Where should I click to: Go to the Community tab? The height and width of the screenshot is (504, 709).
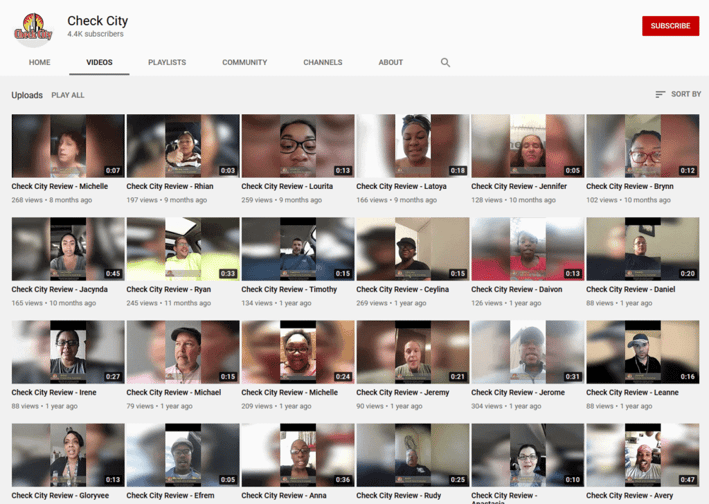[x=245, y=62]
